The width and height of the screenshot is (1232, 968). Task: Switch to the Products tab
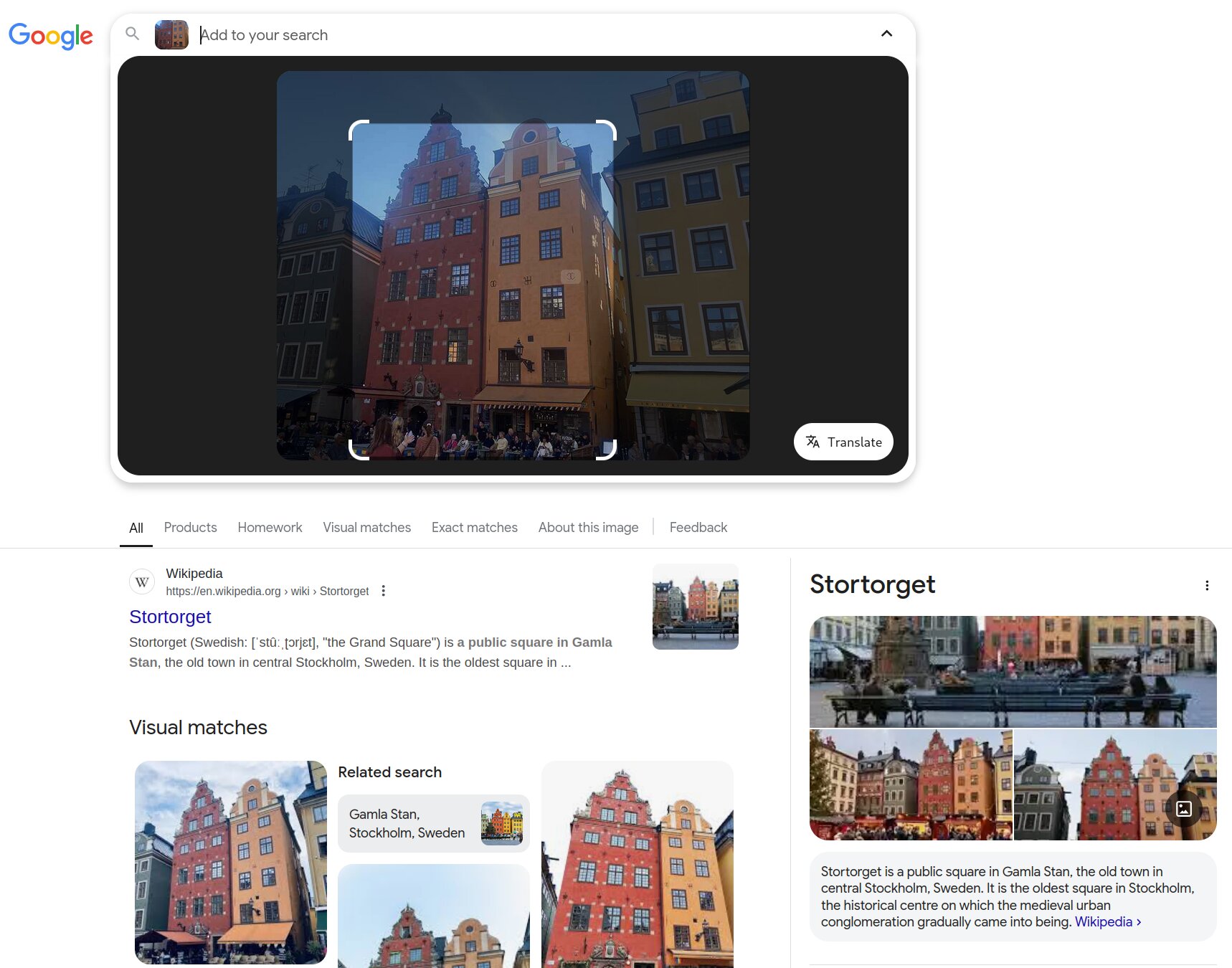pos(190,528)
